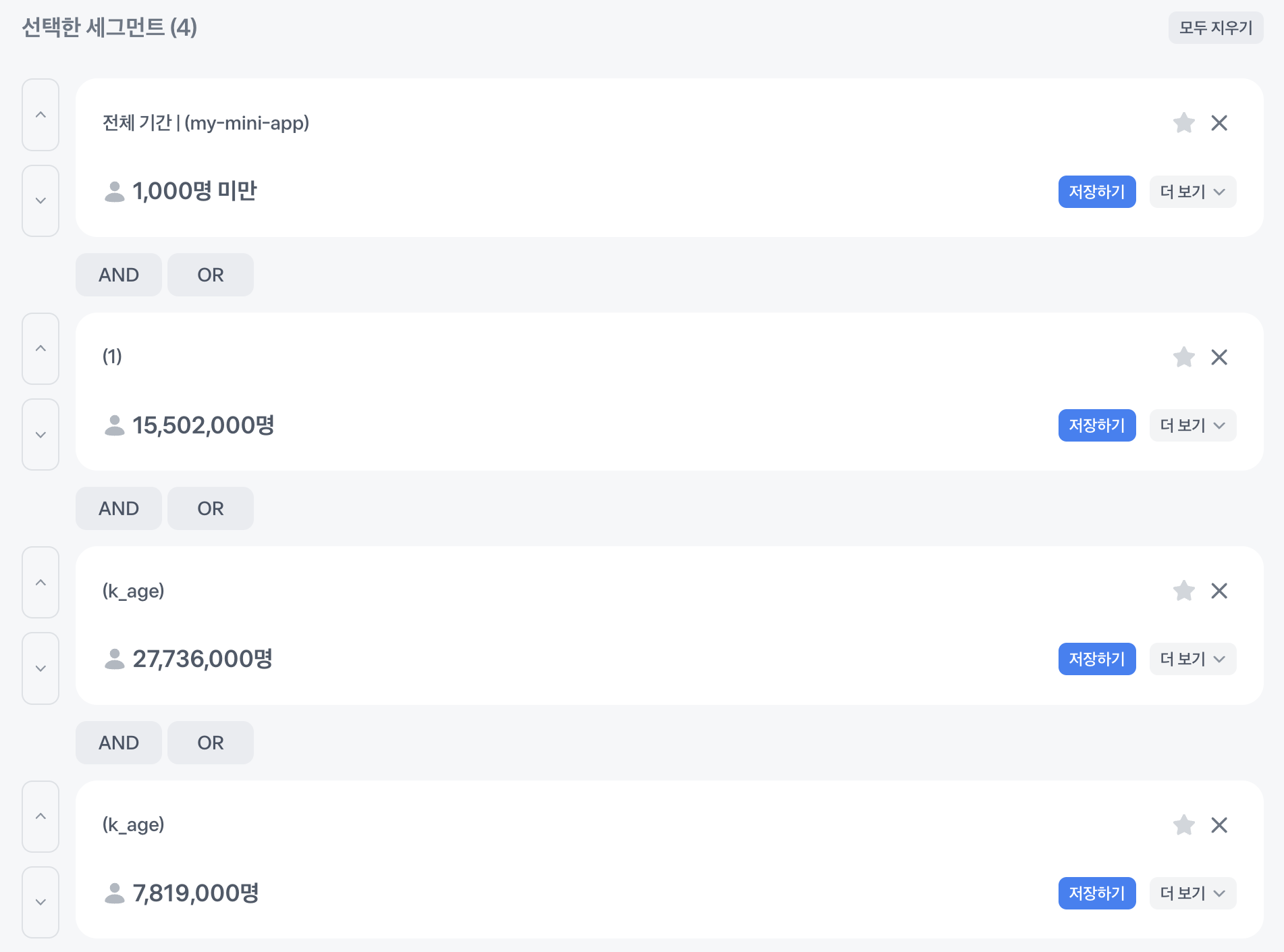Open 더 보기 dropdown for 15,502,000명 segment

pos(1192,425)
